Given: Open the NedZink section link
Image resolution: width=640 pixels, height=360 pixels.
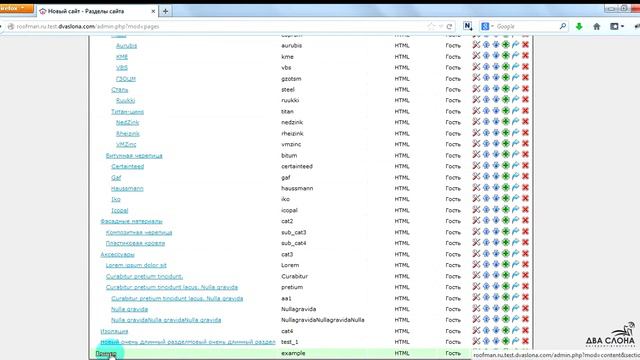Looking at the screenshot, I should (127, 122).
